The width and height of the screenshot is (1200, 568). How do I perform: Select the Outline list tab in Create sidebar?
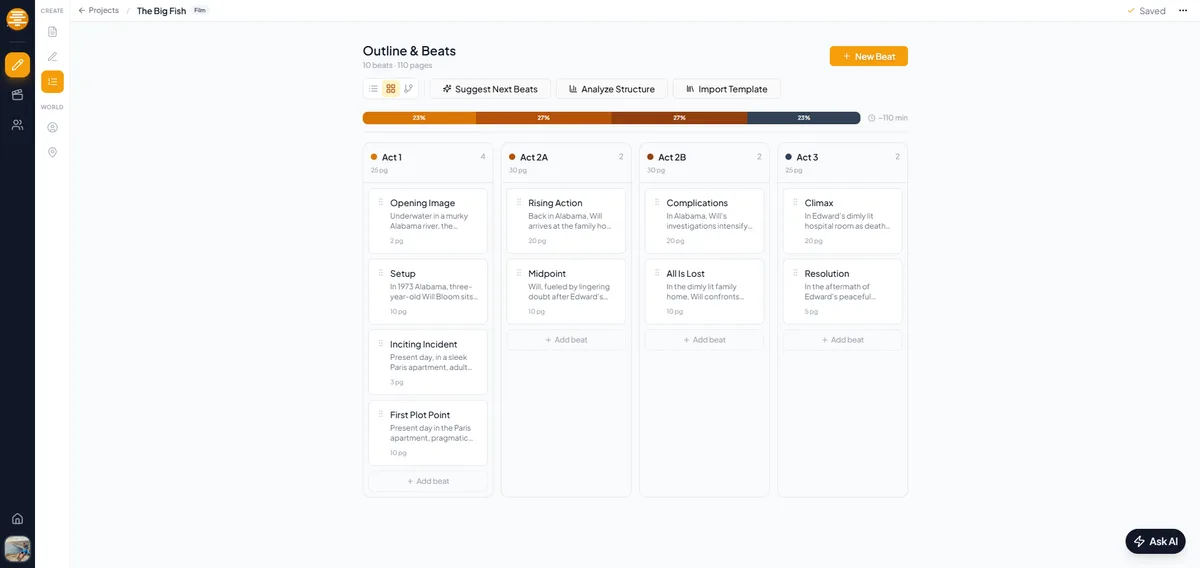pyautogui.click(x=52, y=82)
